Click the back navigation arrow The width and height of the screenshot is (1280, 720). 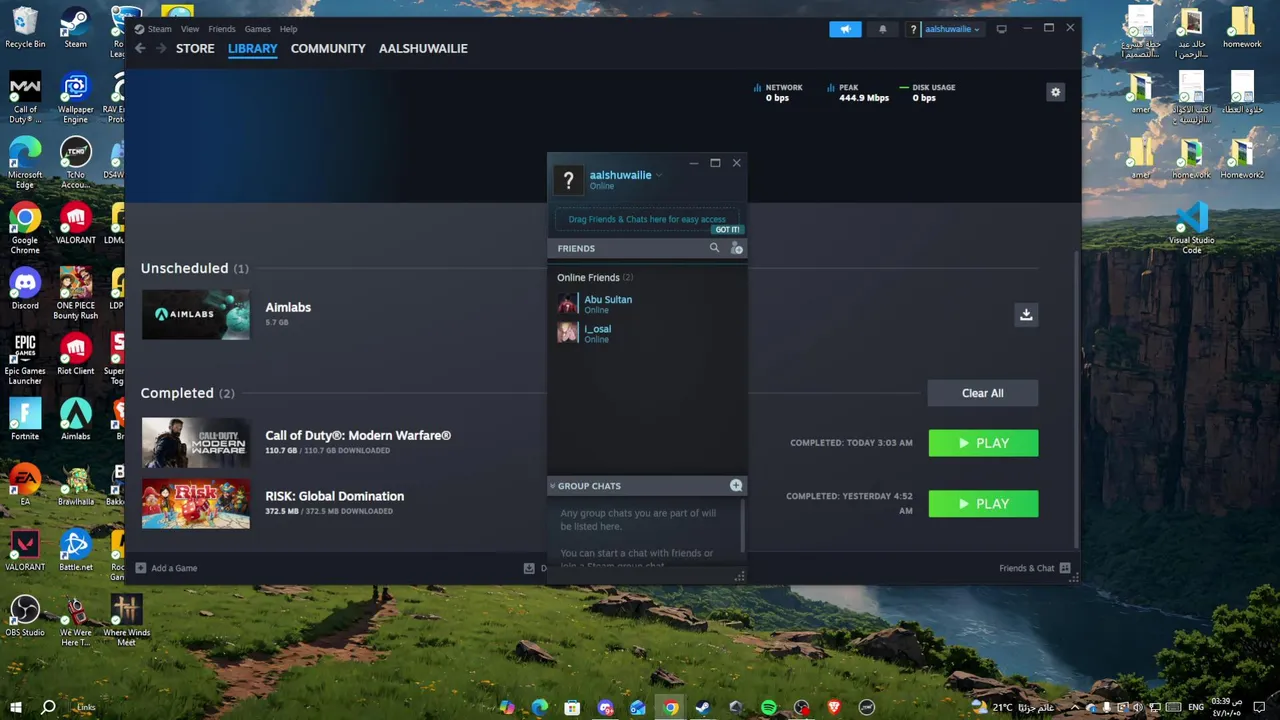(141, 48)
